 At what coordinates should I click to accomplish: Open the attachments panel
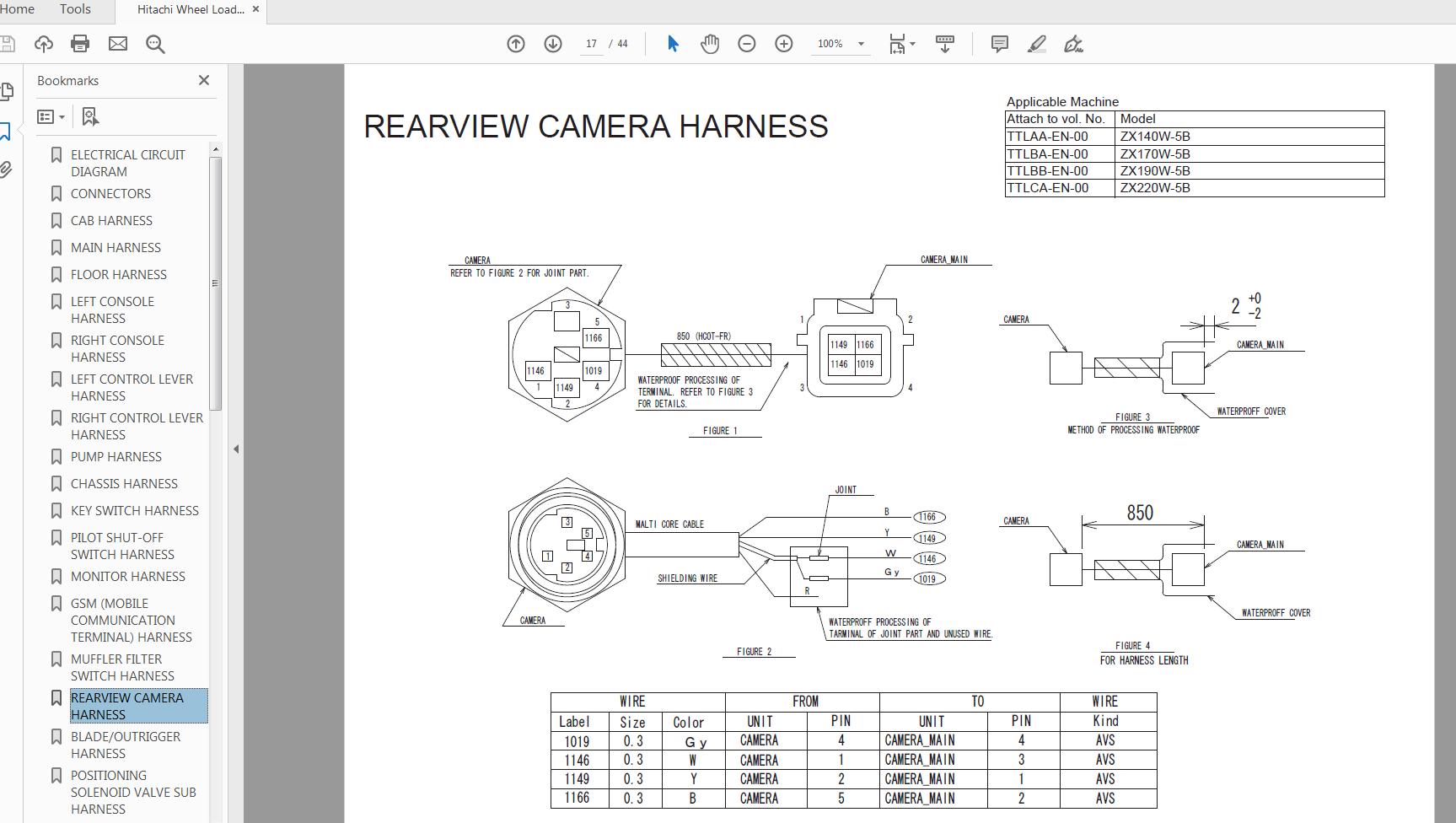coord(7,169)
